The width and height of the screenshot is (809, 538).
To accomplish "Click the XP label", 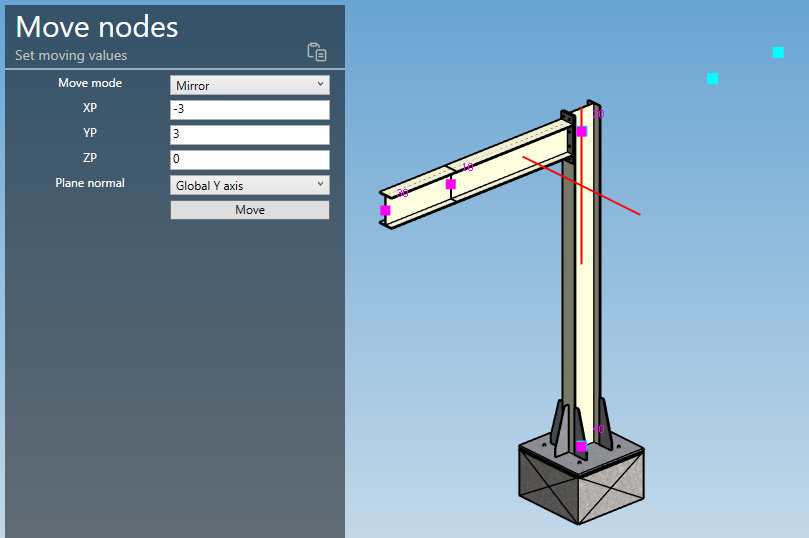I will [x=90, y=108].
